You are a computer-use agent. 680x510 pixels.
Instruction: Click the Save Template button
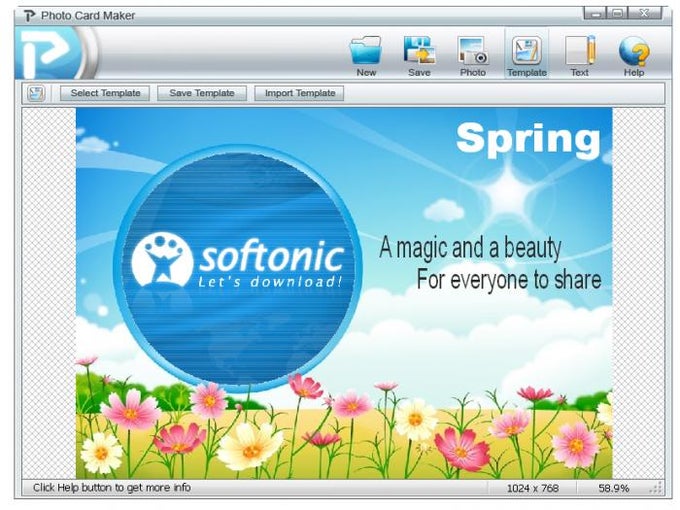pyautogui.click(x=202, y=93)
